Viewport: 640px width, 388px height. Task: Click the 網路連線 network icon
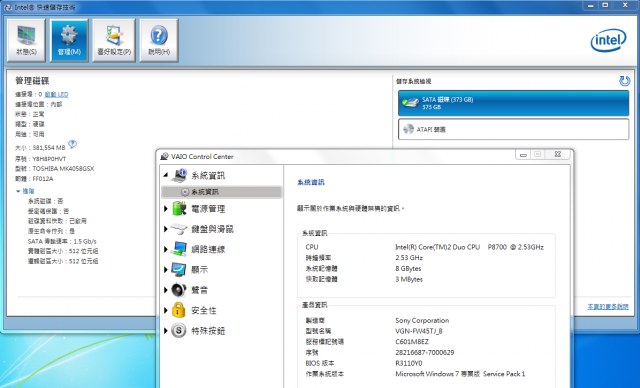click(x=179, y=249)
